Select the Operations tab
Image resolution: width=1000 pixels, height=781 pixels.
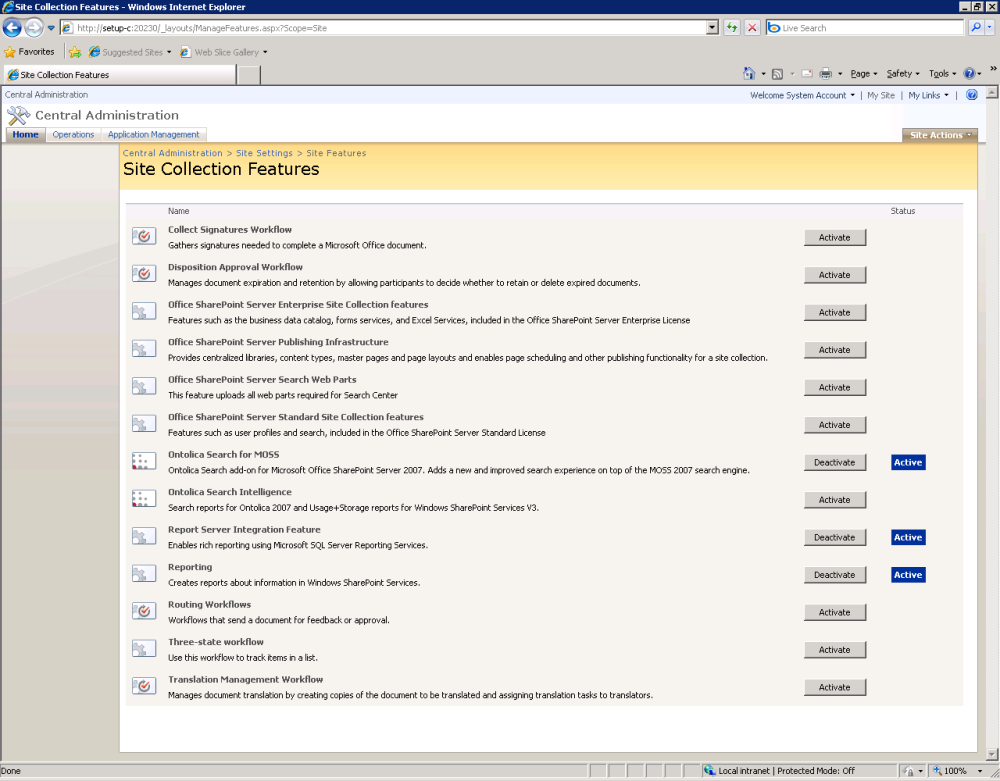(73, 135)
